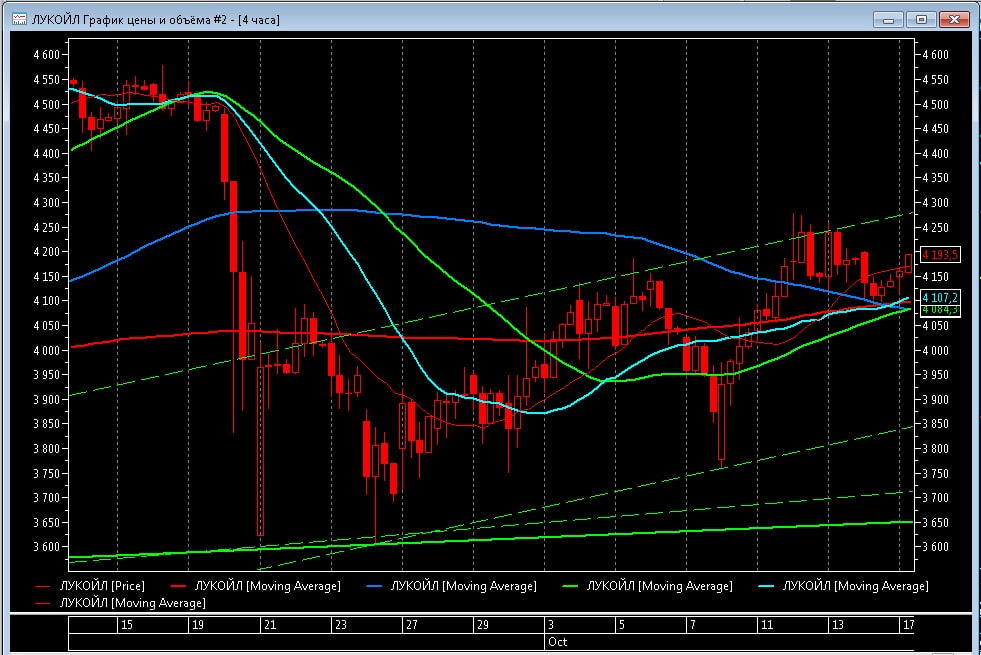Select the blue Moving Average legend entry
The image size is (981, 655).
click(x=463, y=586)
